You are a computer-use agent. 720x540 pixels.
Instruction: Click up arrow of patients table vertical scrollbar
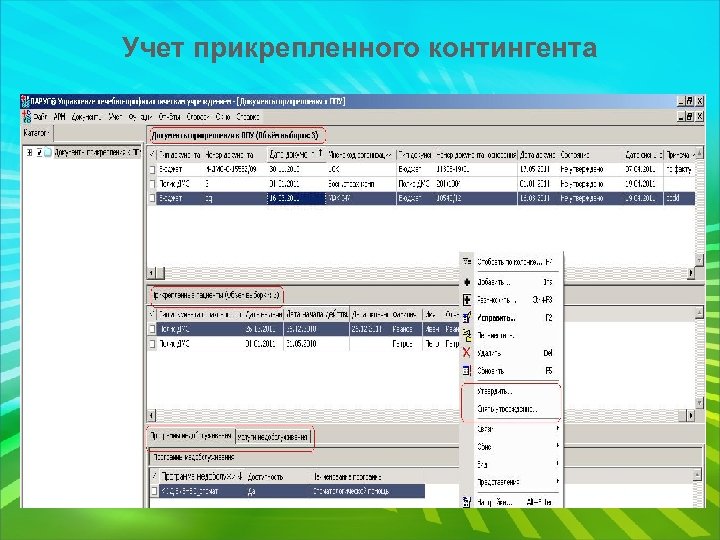coord(699,312)
